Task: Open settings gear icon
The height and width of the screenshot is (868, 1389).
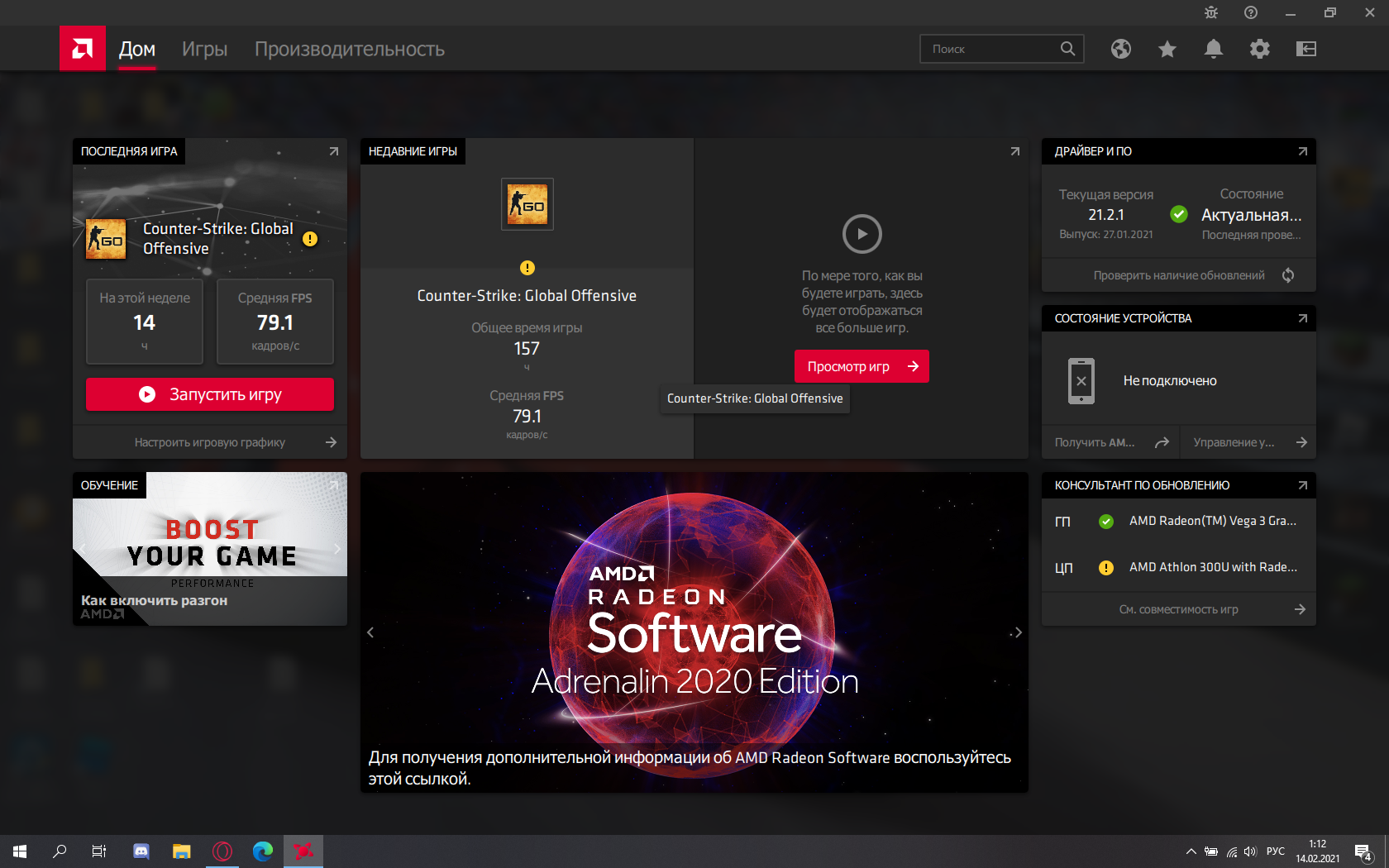Action: [x=1260, y=49]
